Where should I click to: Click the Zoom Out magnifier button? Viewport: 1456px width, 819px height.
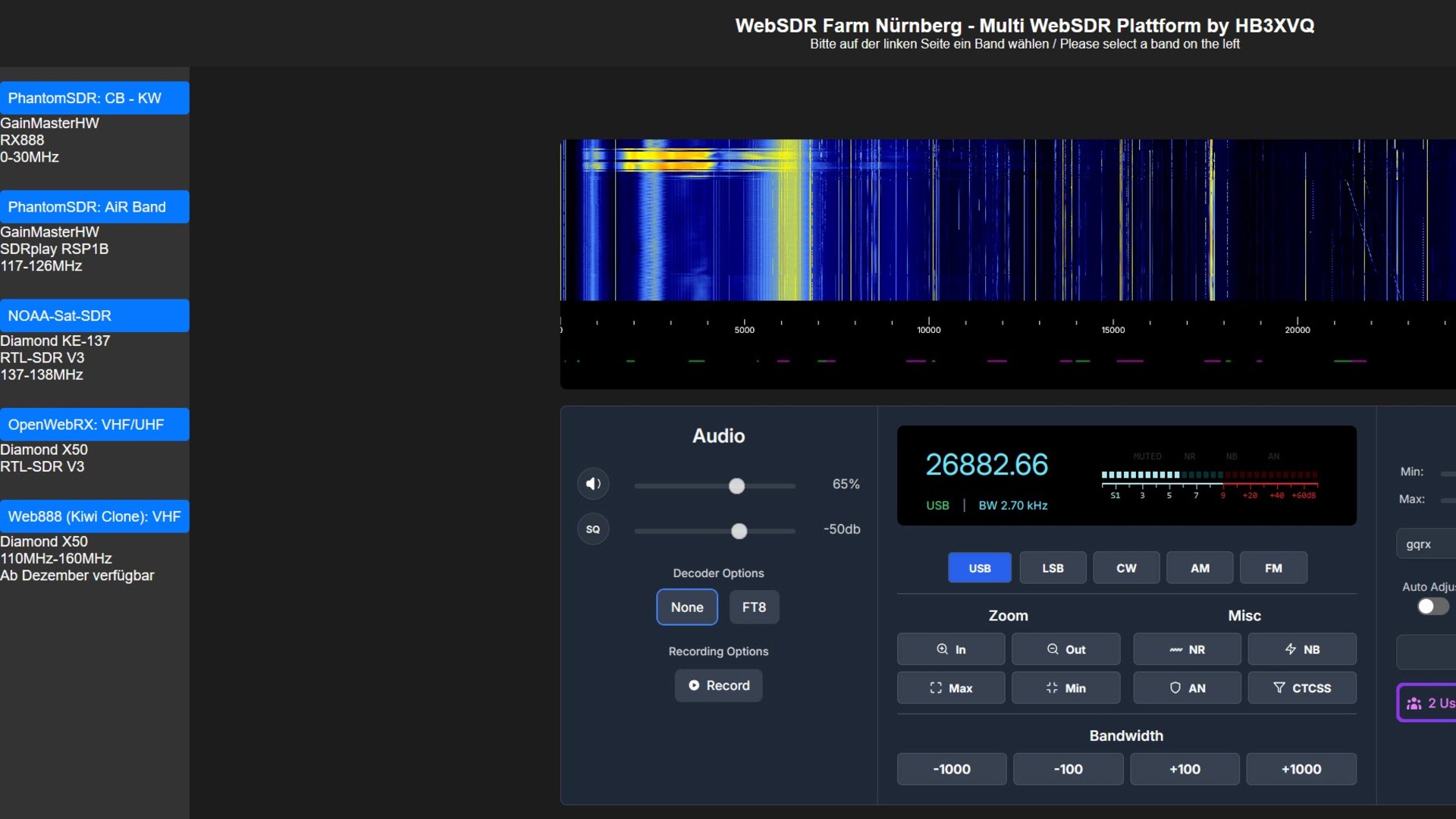pyautogui.click(x=1065, y=649)
